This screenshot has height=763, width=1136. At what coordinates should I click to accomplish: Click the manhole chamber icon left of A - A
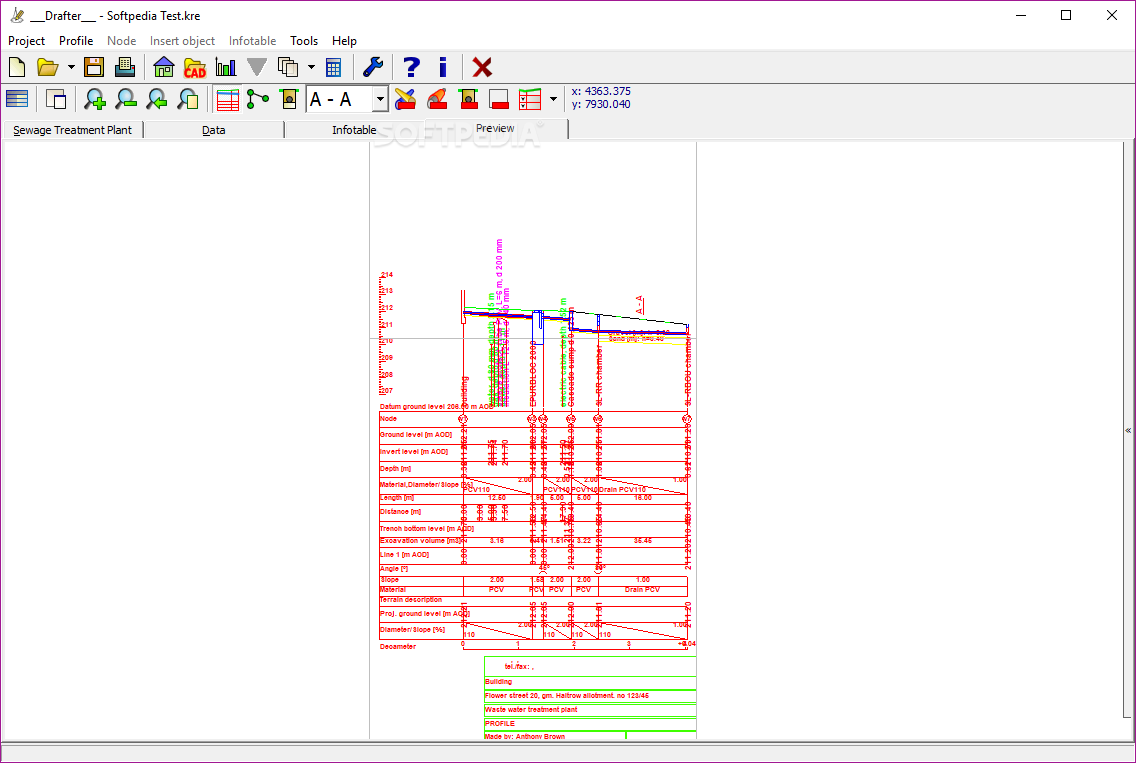tap(289, 99)
